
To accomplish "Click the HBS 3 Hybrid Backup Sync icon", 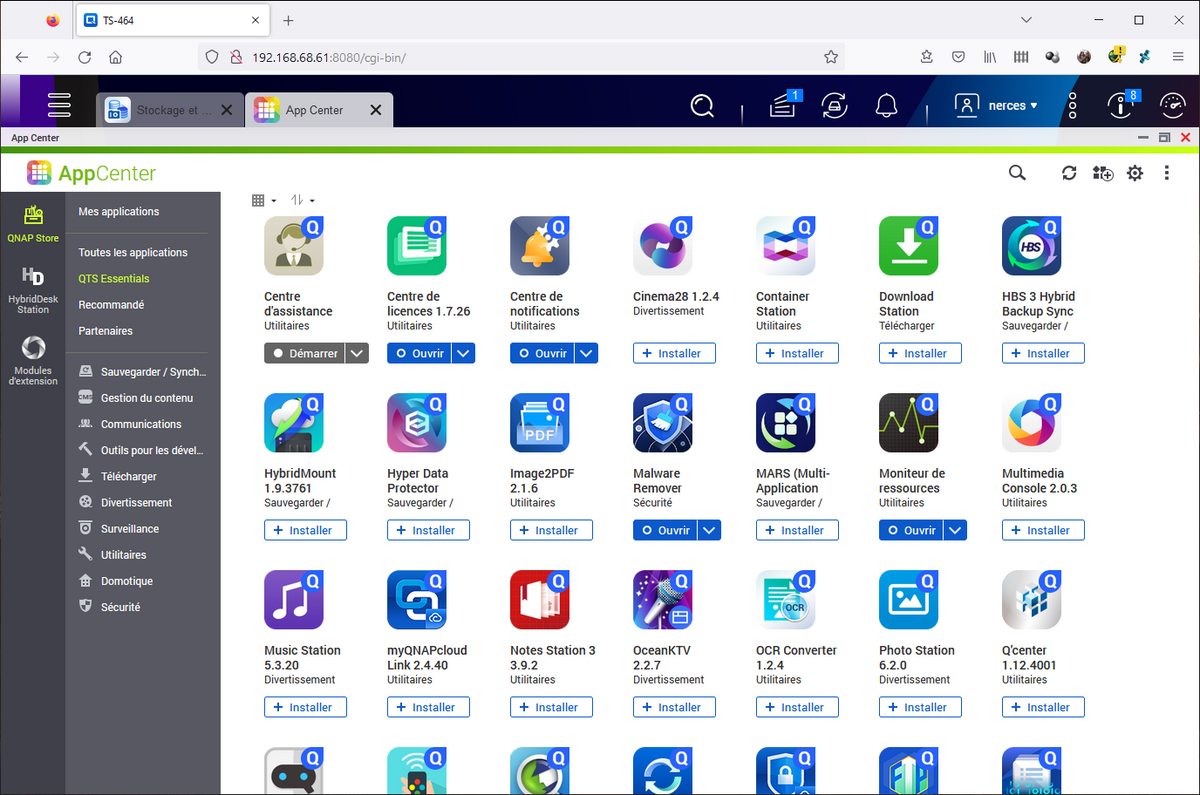I will tap(1032, 246).
